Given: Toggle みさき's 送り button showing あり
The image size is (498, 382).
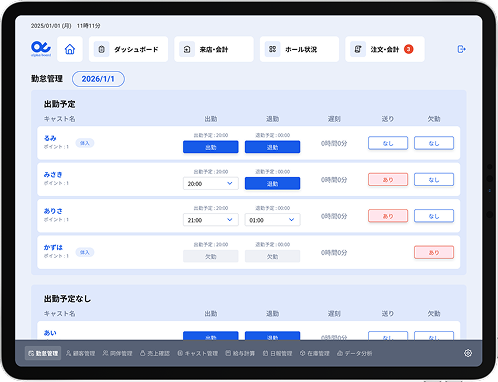Looking at the screenshot, I should [x=388, y=180].
